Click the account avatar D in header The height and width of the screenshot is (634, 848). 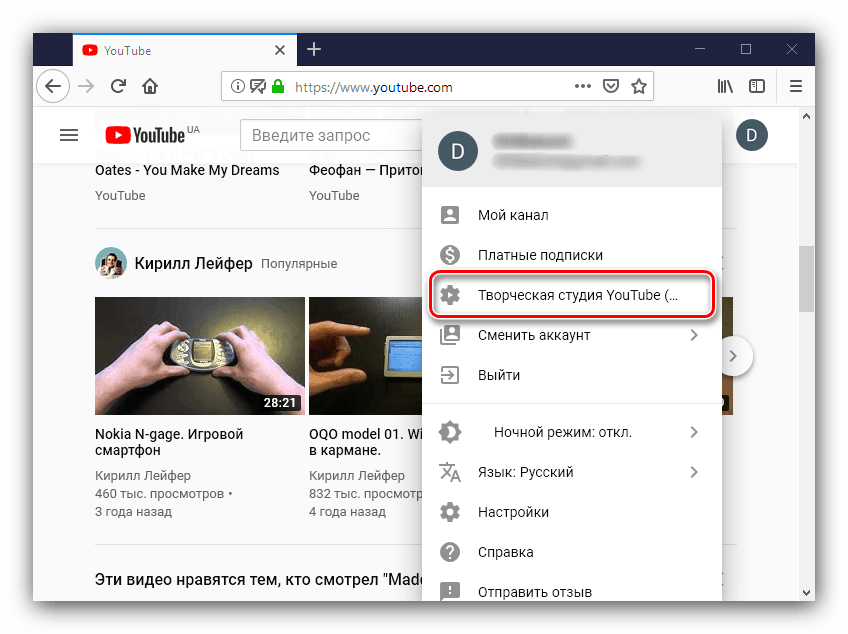pyautogui.click(x=752, y=135)
